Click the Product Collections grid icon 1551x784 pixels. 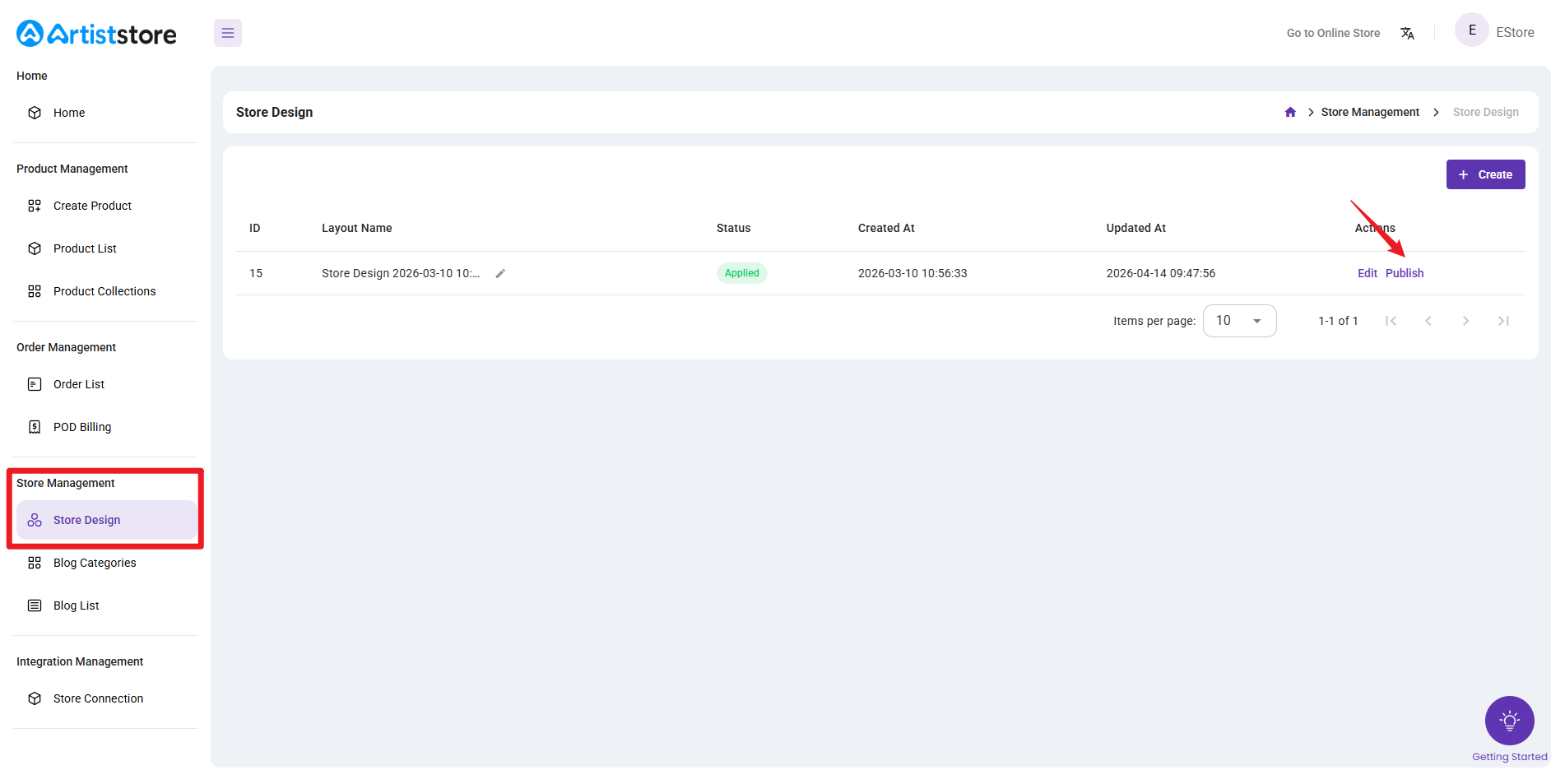pos(35,291)
